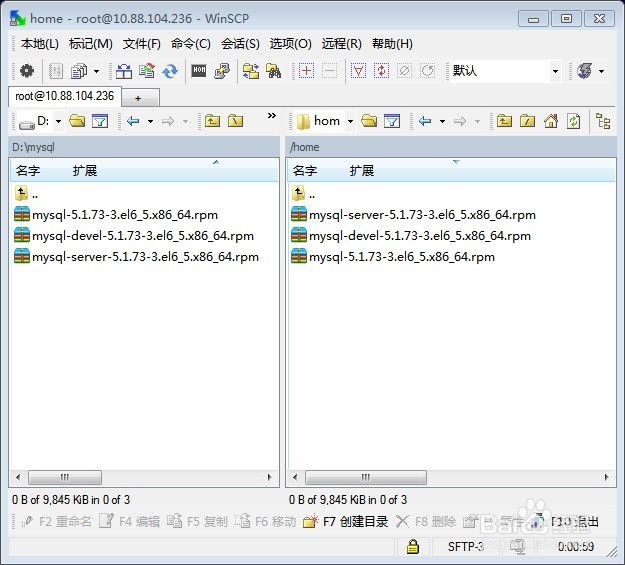Viewport: 625px width, 565px height.
Task: Go to local parent directory icon
Action: coord(212,120)
